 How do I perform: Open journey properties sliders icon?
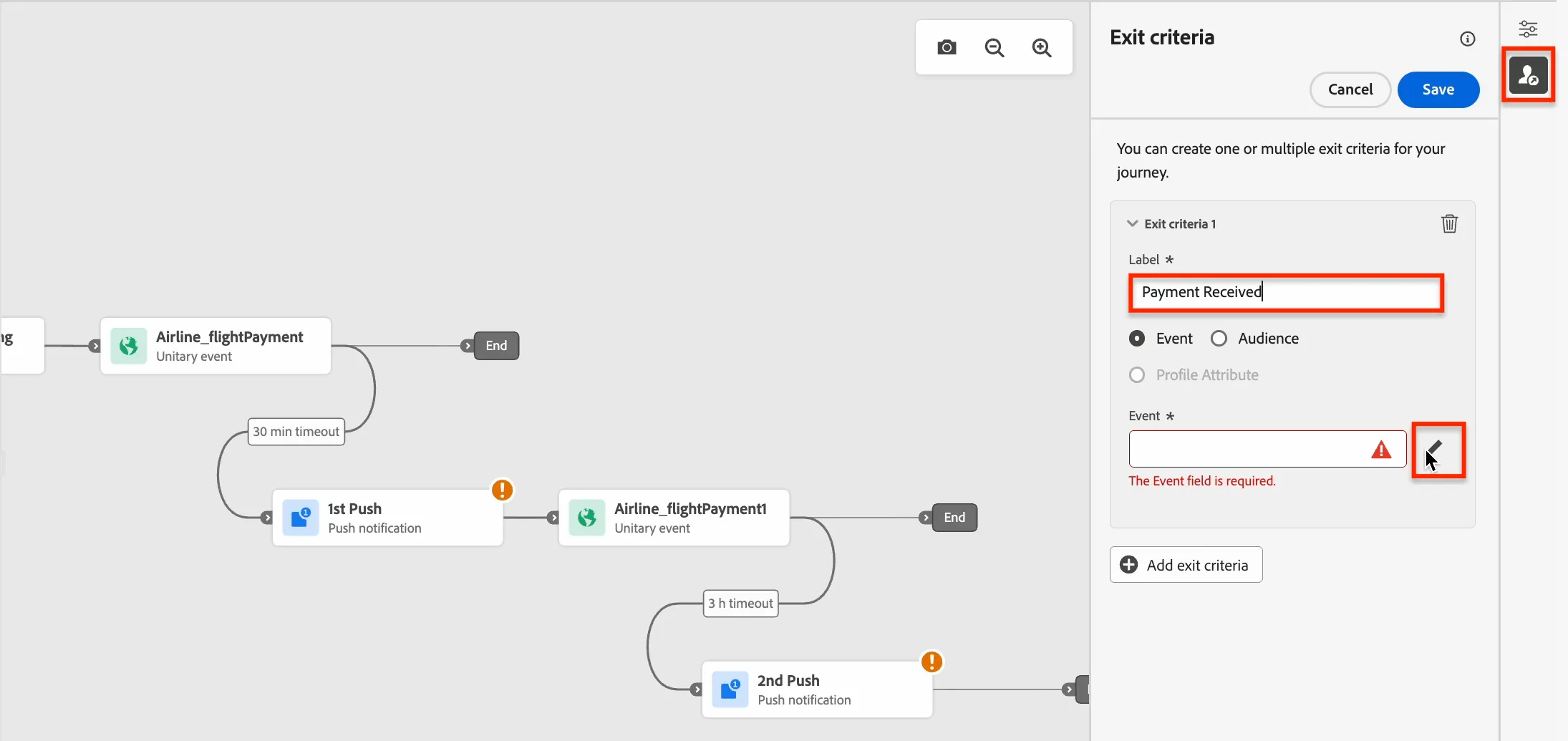point(1528,29)
